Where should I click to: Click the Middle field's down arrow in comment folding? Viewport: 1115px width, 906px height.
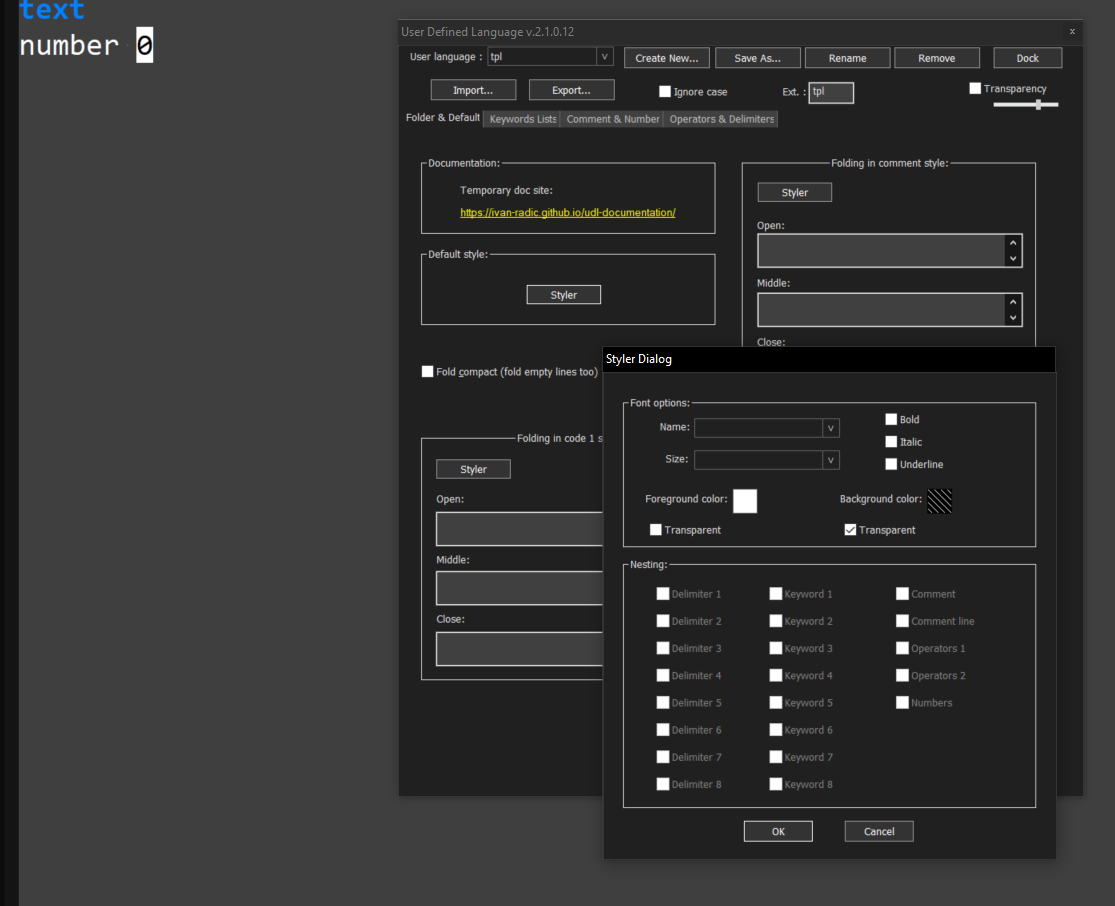[x=1013, y=318]
